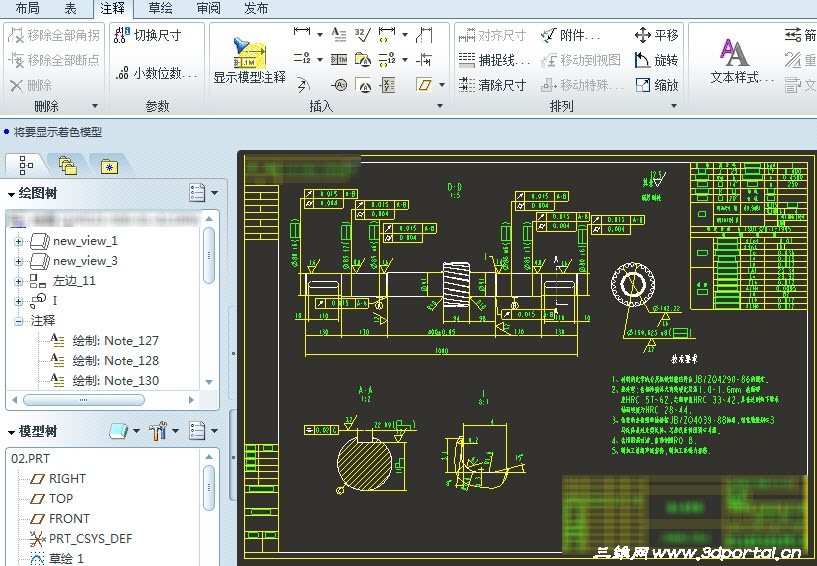Collapse the Model Tree (模型树) header

coord(11,432)
